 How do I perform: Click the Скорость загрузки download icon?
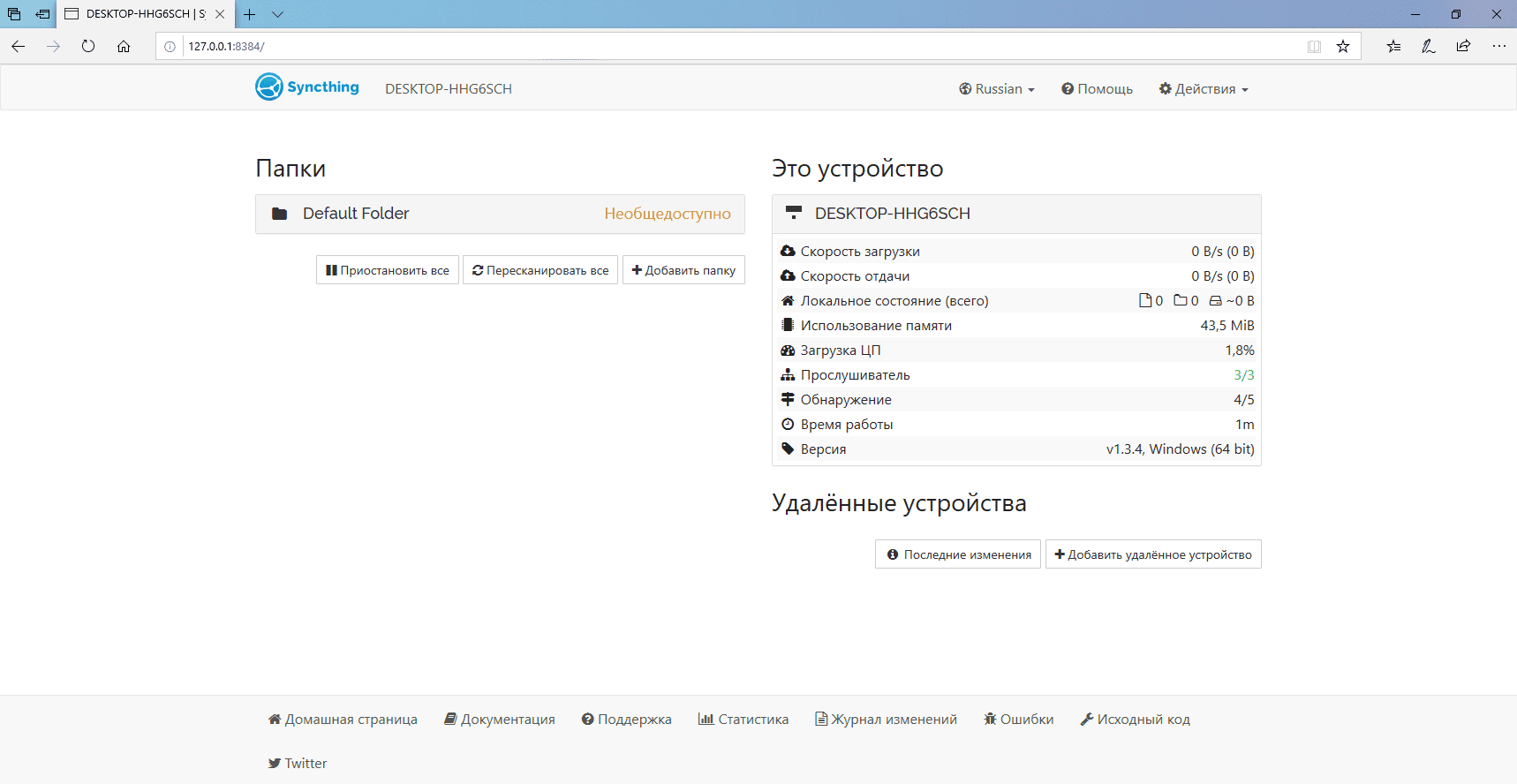(788, 252)
